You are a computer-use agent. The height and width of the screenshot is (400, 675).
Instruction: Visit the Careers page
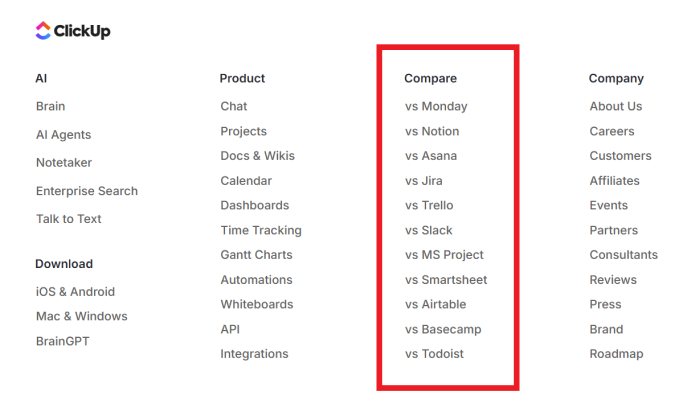pos(612,131)
